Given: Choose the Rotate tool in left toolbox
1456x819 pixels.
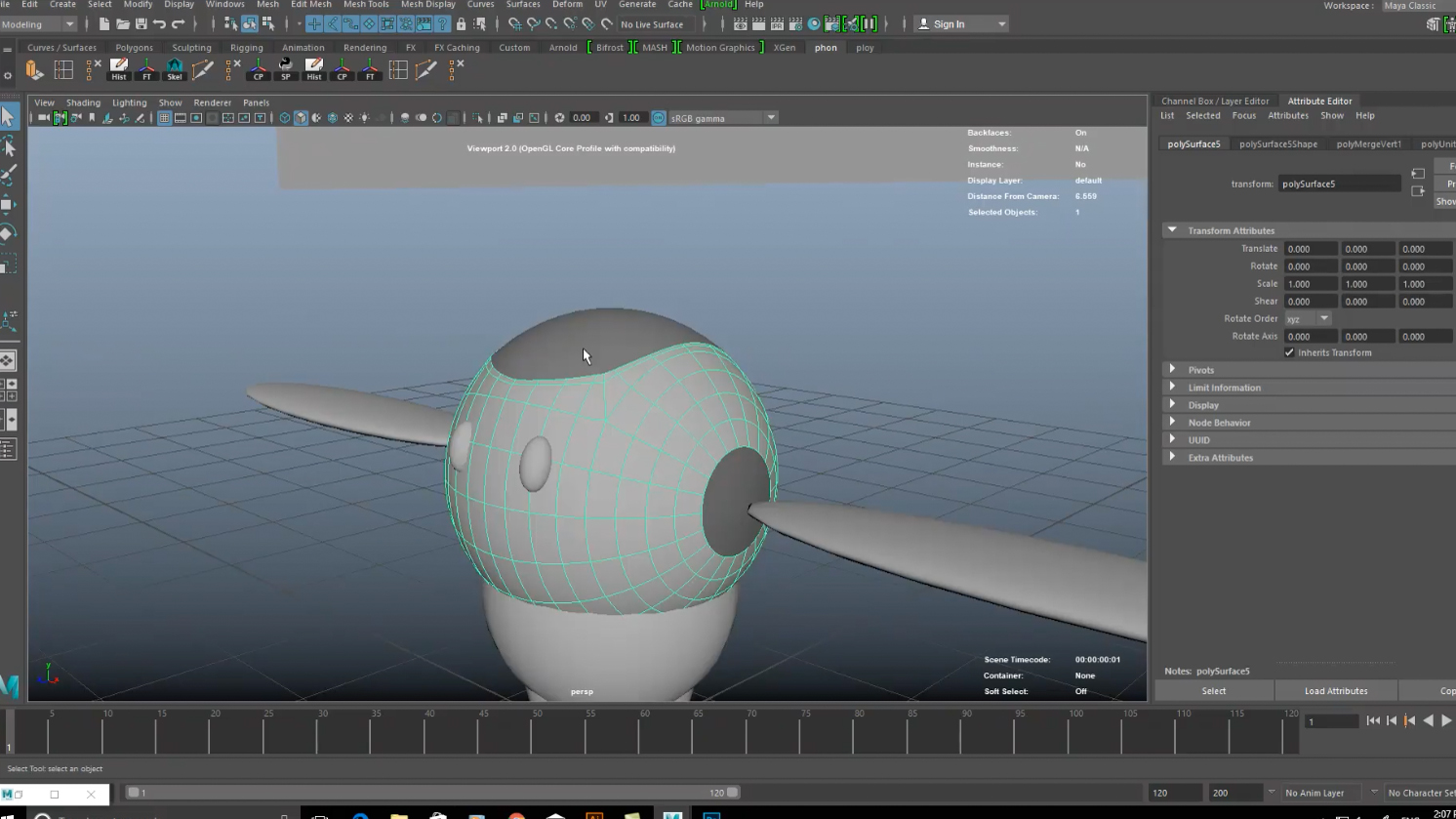Looking at the screenshot, I should click(9, 233).
